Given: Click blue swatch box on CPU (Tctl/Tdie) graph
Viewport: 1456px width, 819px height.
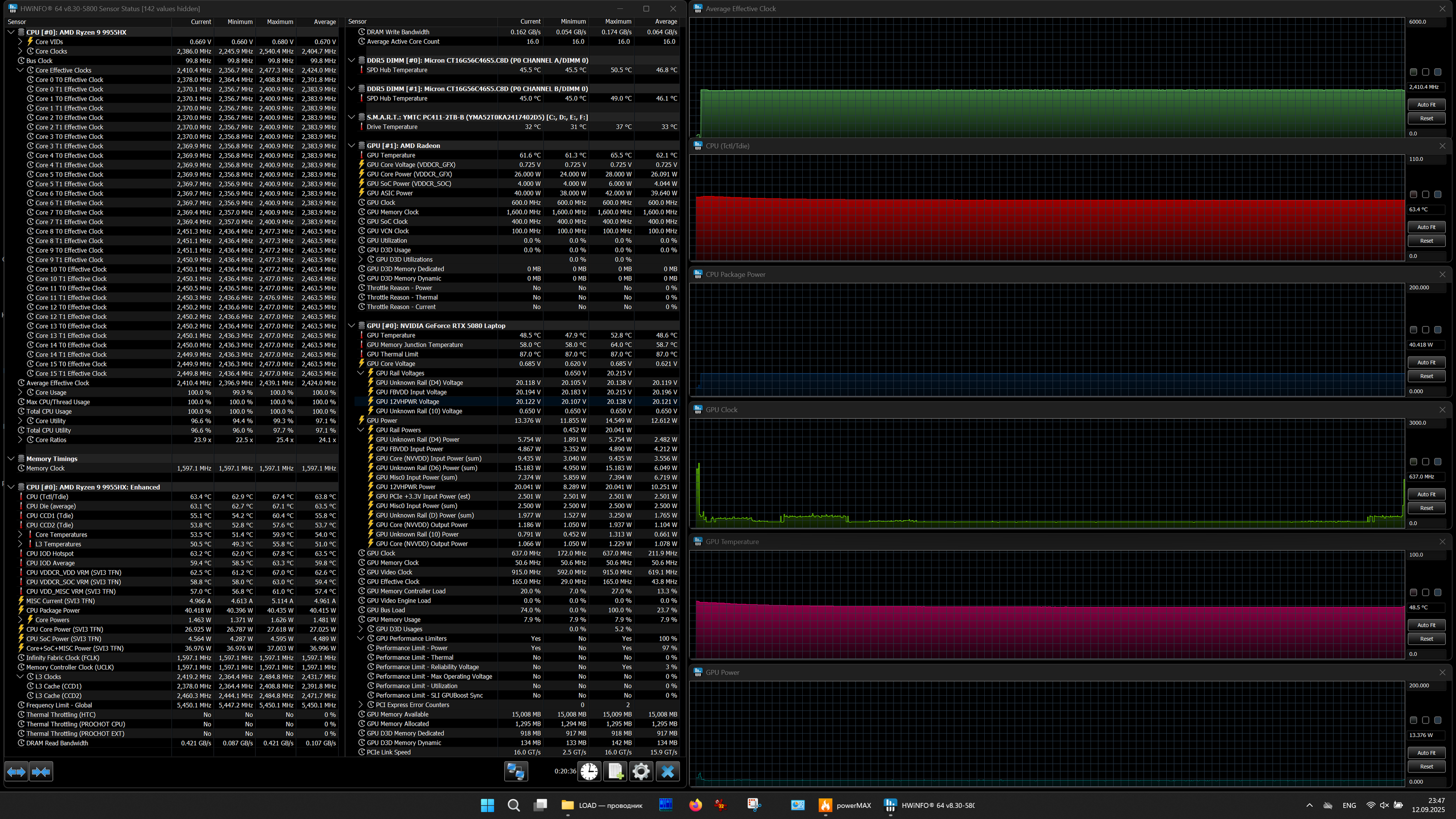Looking at the screenshot, I should tap(1438, 195).
